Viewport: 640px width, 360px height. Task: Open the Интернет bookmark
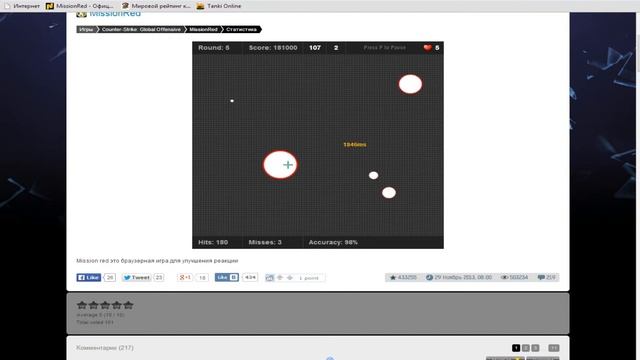tap(22, 6)
